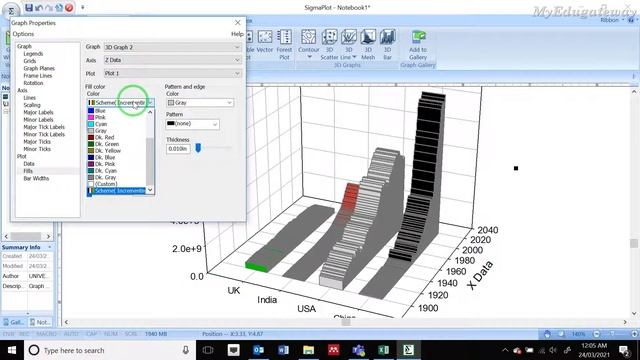Pick Pink in fill color list
Image resolution: width=640 pixels, height=360 pixels.
[117, 117]
